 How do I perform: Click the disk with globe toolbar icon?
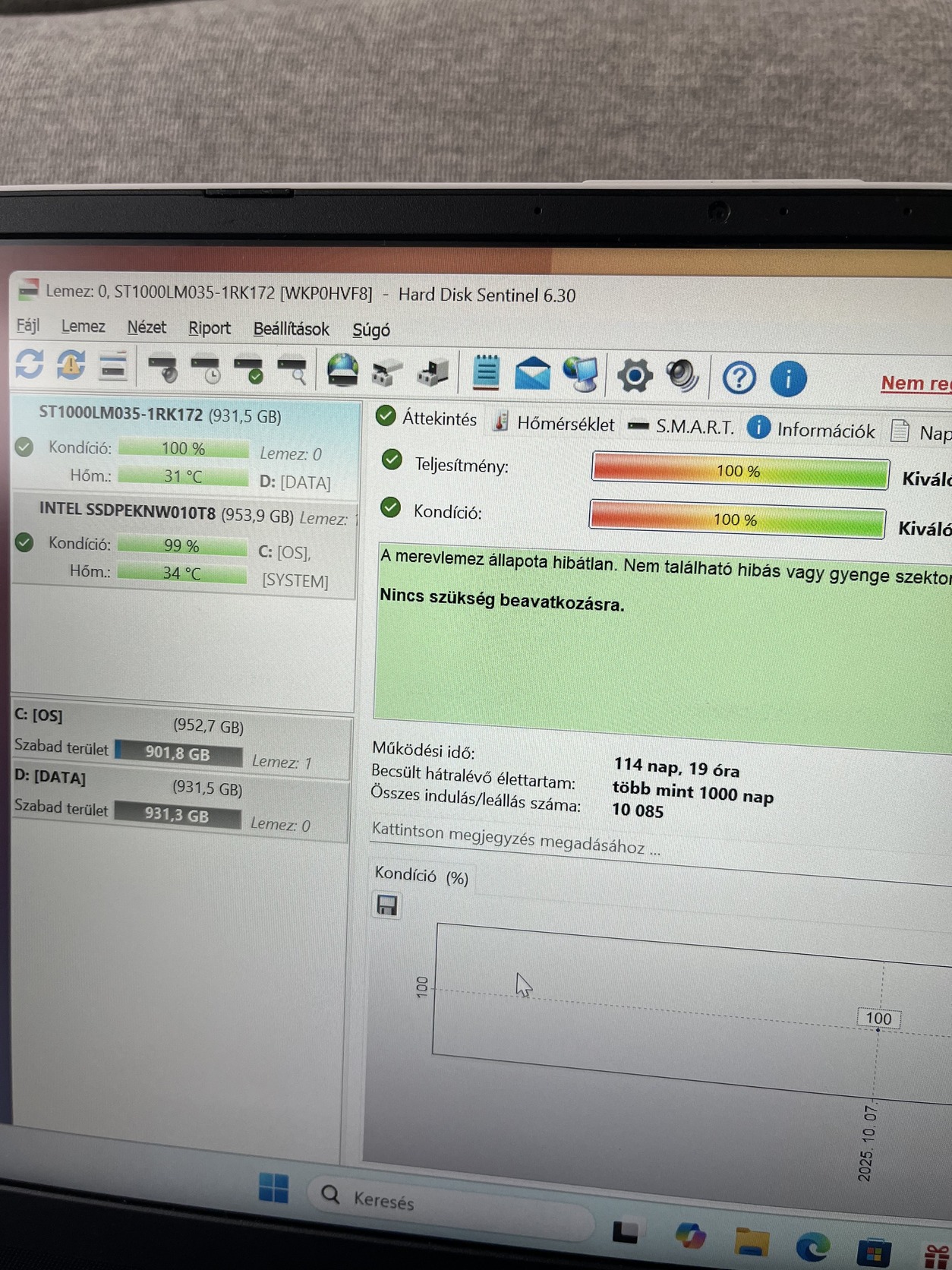pyautogui.click(x=342, y=371)
